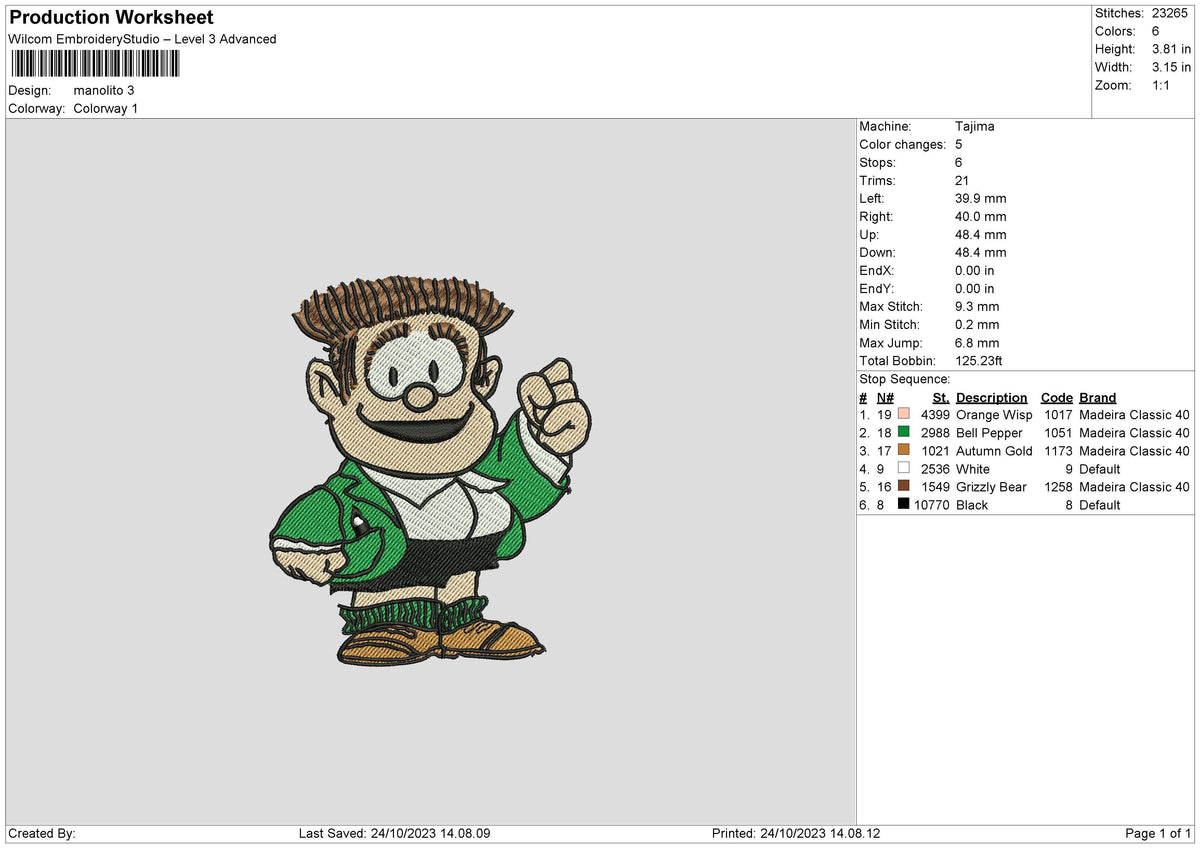Click the 'Last Saved: 24/10/2023 14.08.09' footer
This screenshot has width=1200, height=848.
click(394, 833)
